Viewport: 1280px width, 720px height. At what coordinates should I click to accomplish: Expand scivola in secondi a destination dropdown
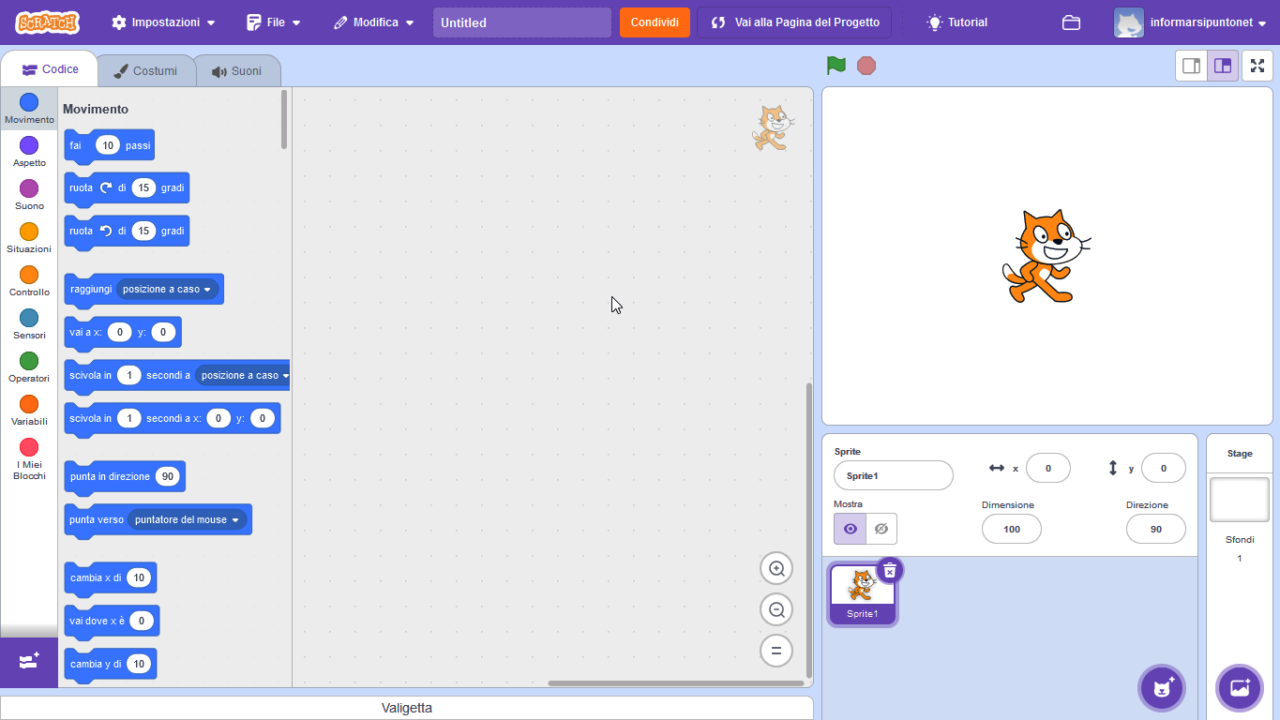tap(243, 376)
